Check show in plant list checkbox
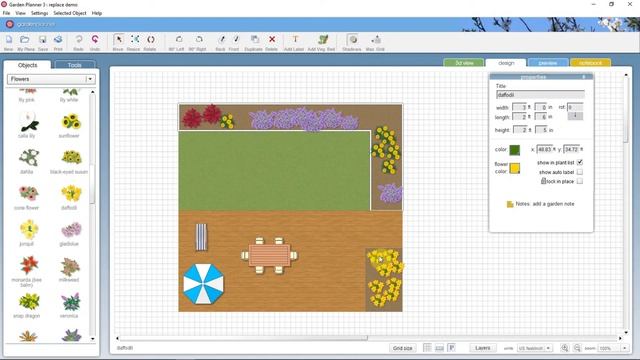640x360 pixels. click(x=580, y=162)
